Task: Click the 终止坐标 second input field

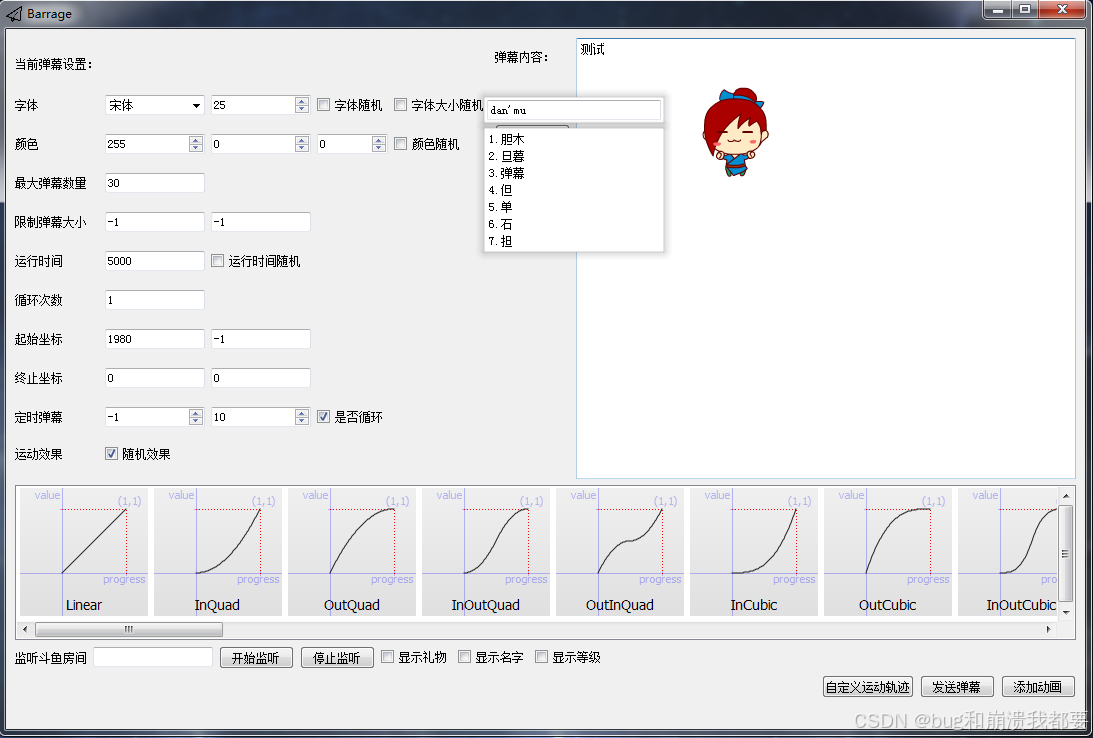Action: pyautogui.click(x=261, y=378)
